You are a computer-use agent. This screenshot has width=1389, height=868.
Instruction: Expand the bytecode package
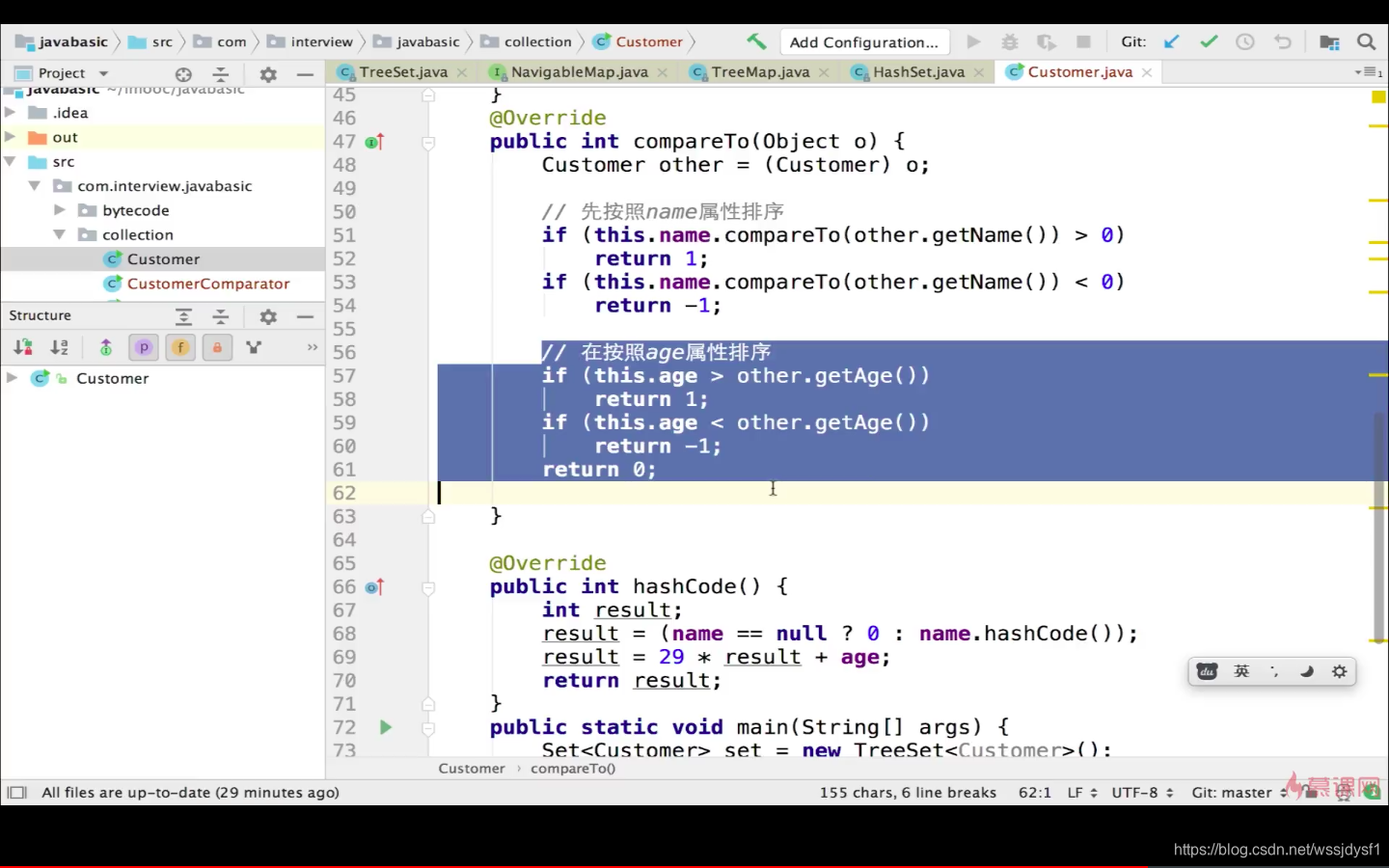click(x=60, y=209)
